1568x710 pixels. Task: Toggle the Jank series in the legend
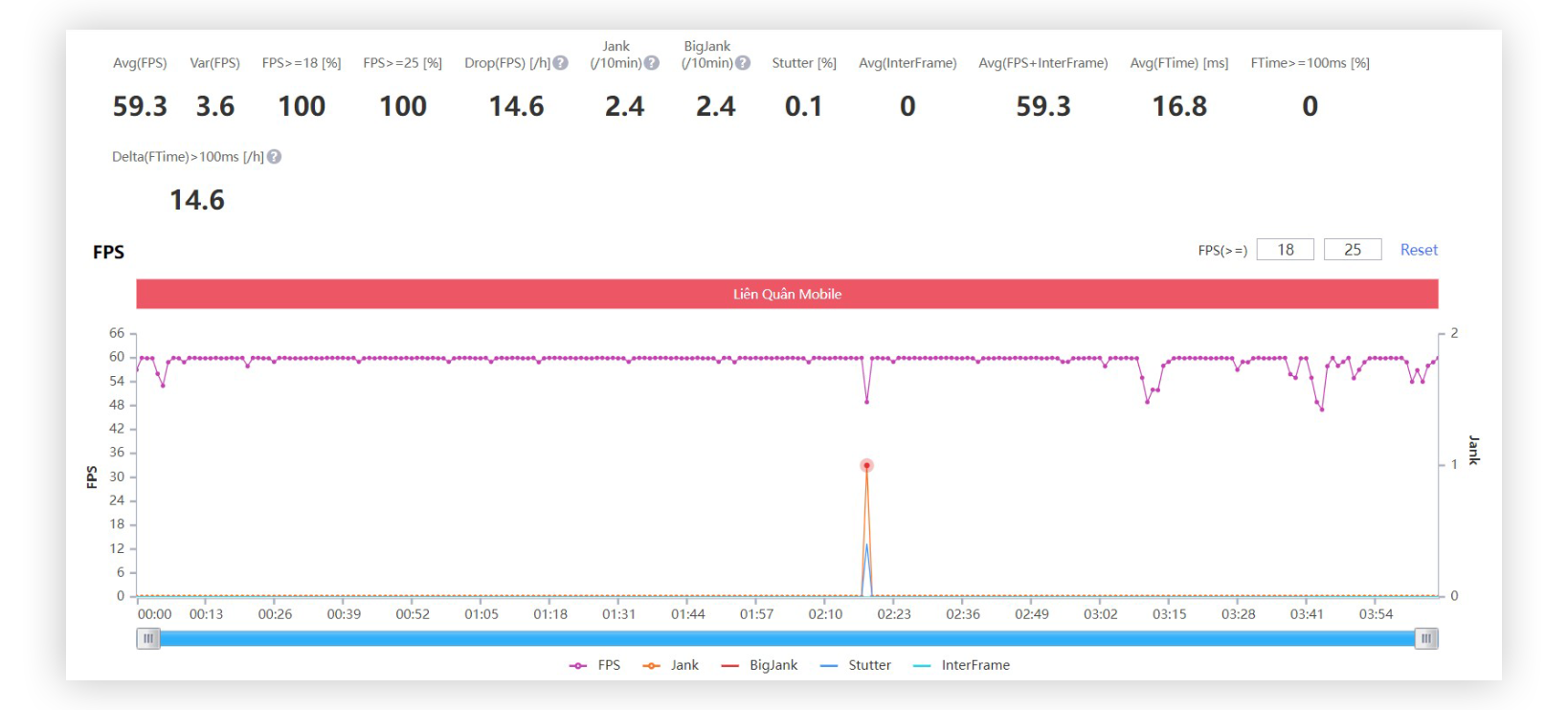(670, 665)
